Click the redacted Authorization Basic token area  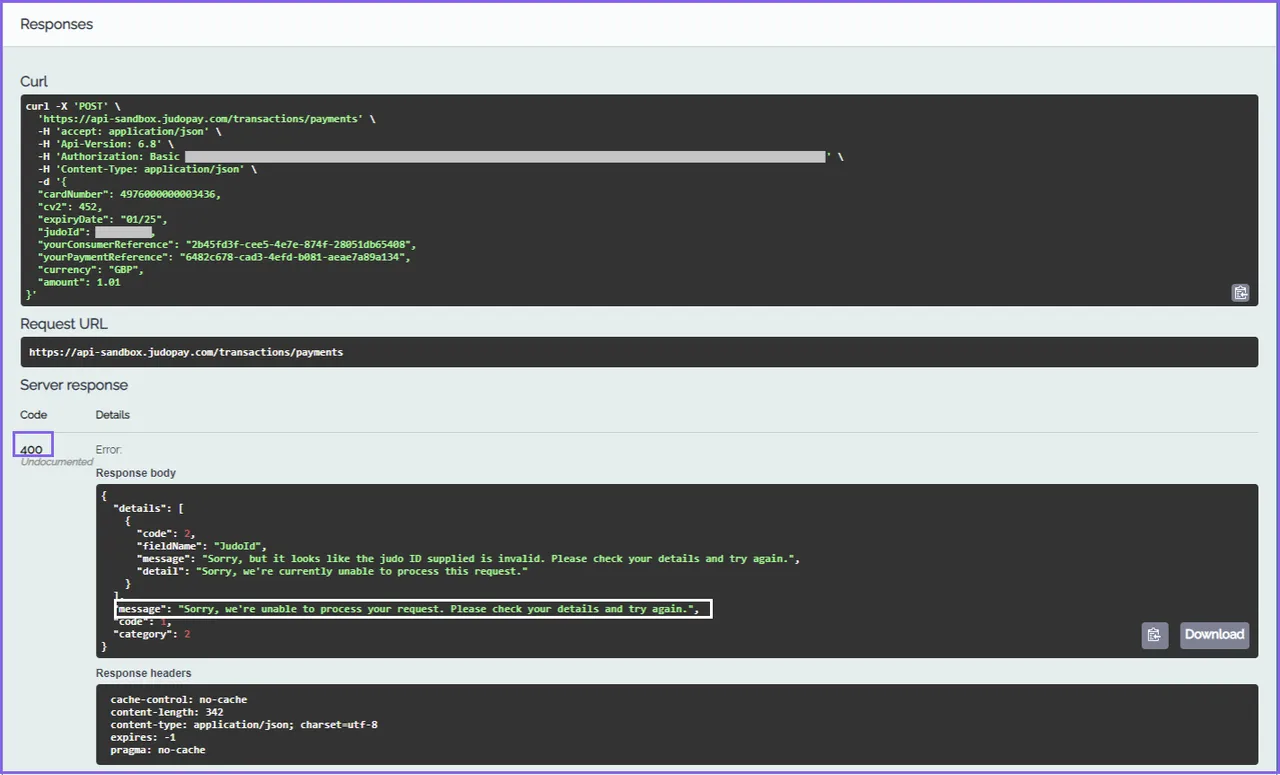pyautogui.click(x=504, y=156)
